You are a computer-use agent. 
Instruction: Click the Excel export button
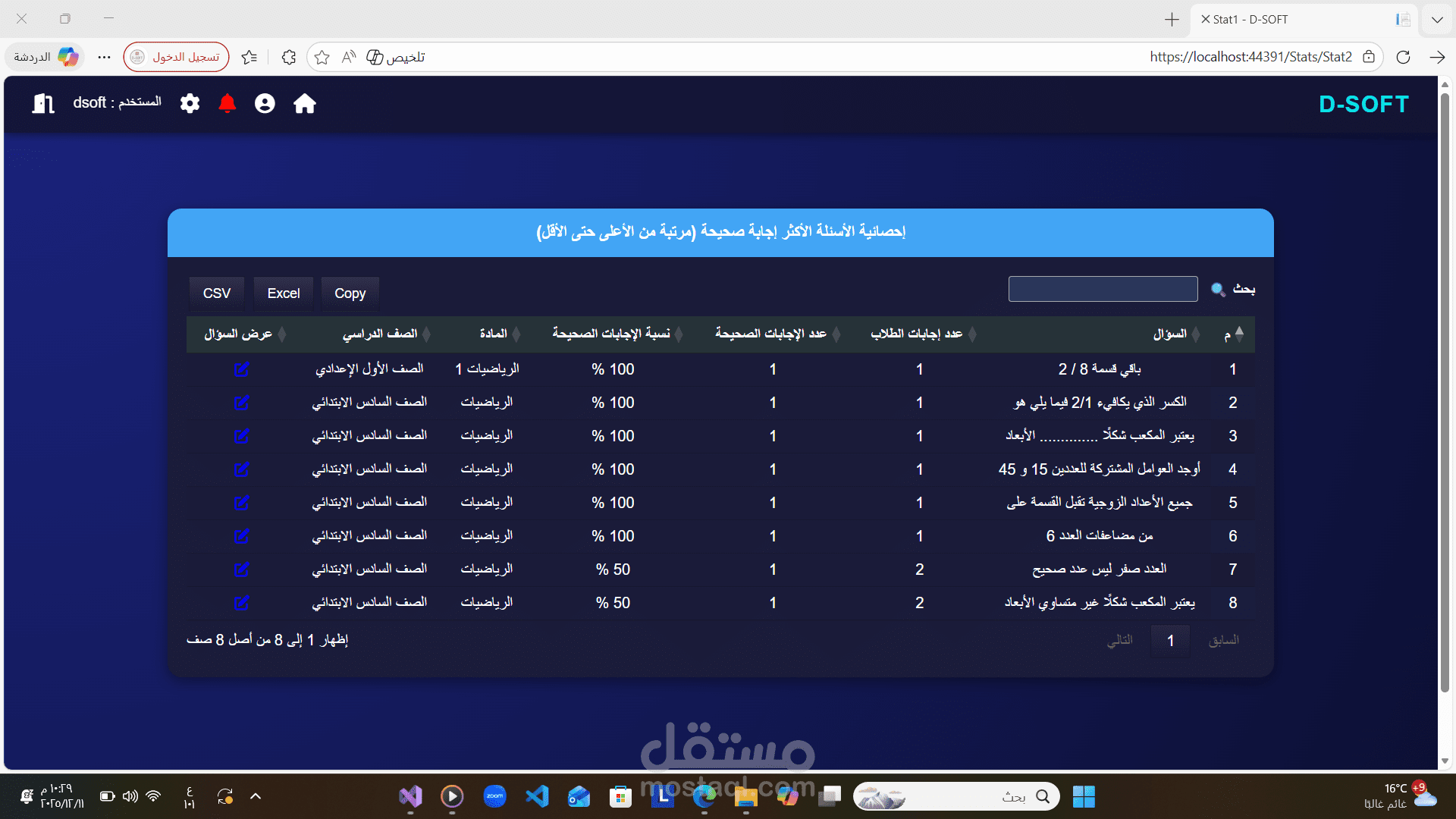(284, 293)
